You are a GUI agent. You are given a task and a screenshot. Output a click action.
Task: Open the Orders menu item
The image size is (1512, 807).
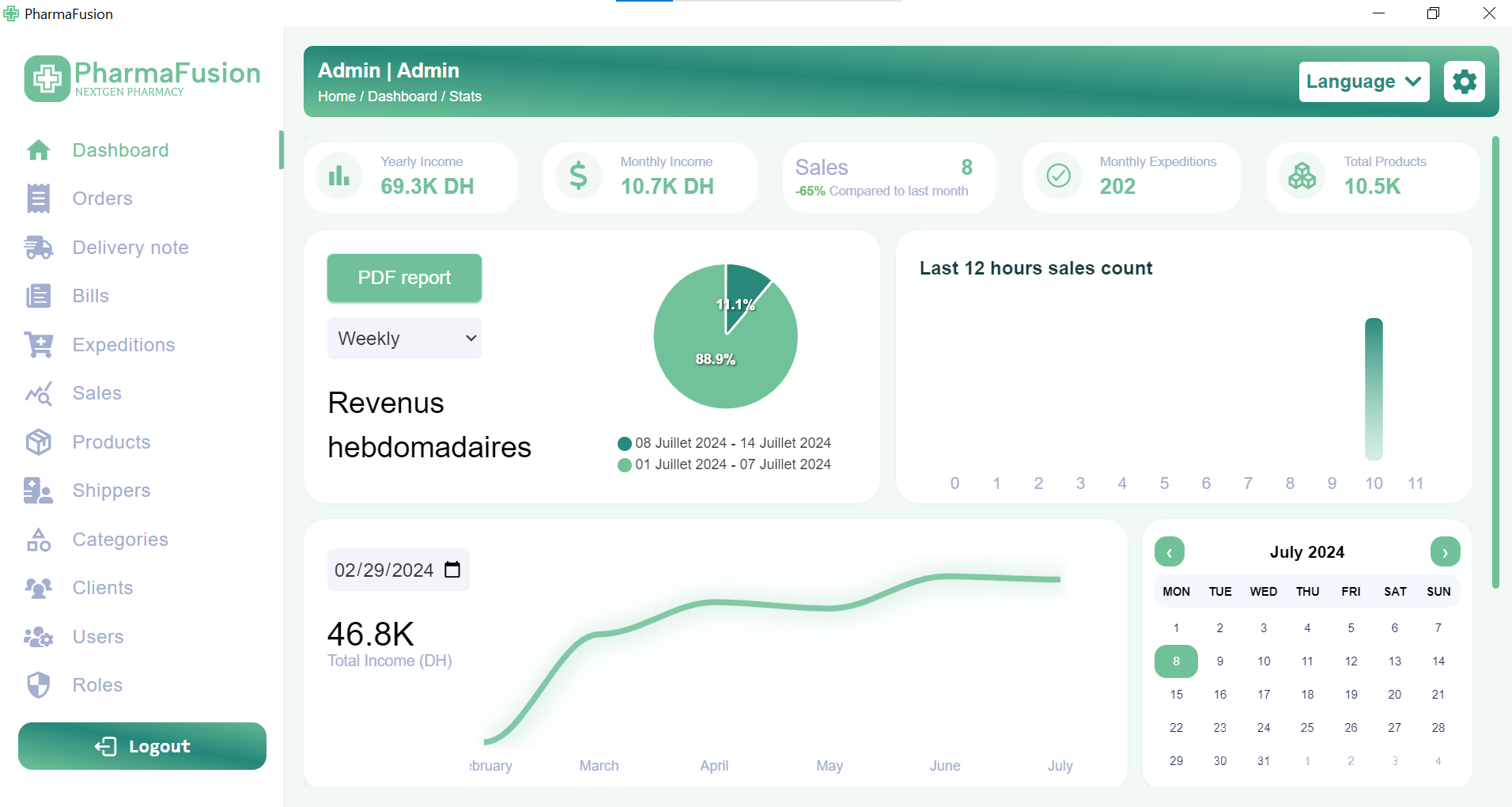[x=102, y=199]
